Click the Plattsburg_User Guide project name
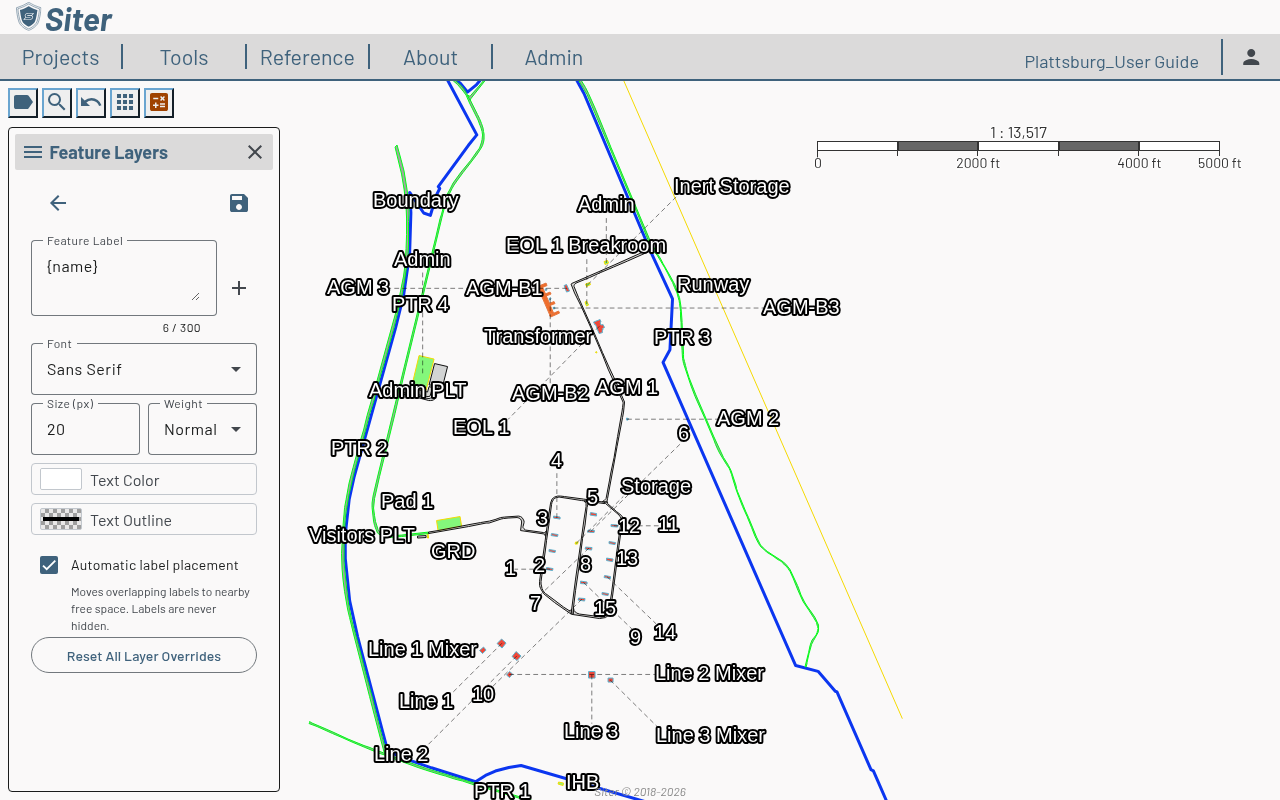 pos(1111,62)
